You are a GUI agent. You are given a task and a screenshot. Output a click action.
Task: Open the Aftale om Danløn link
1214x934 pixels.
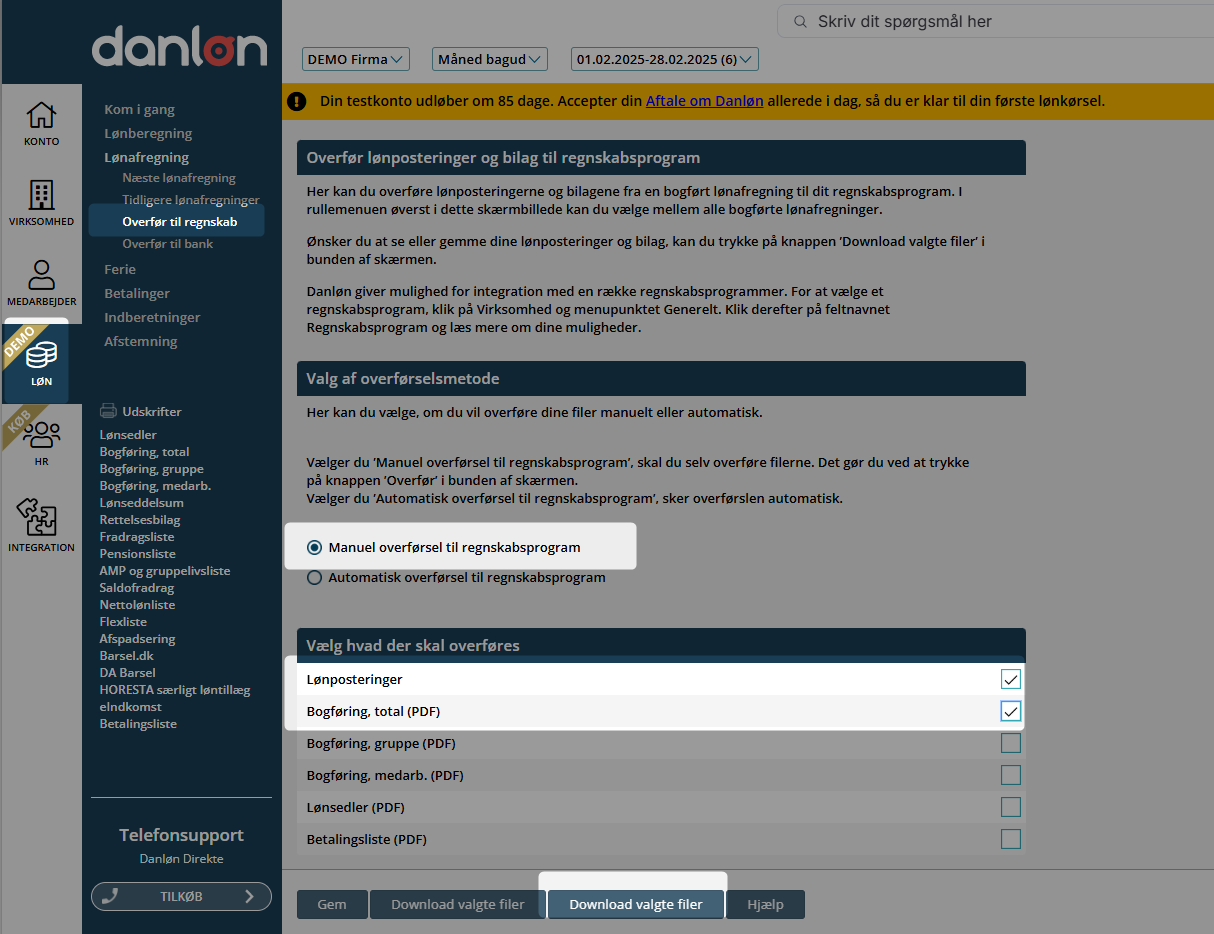tap(705, 101)
